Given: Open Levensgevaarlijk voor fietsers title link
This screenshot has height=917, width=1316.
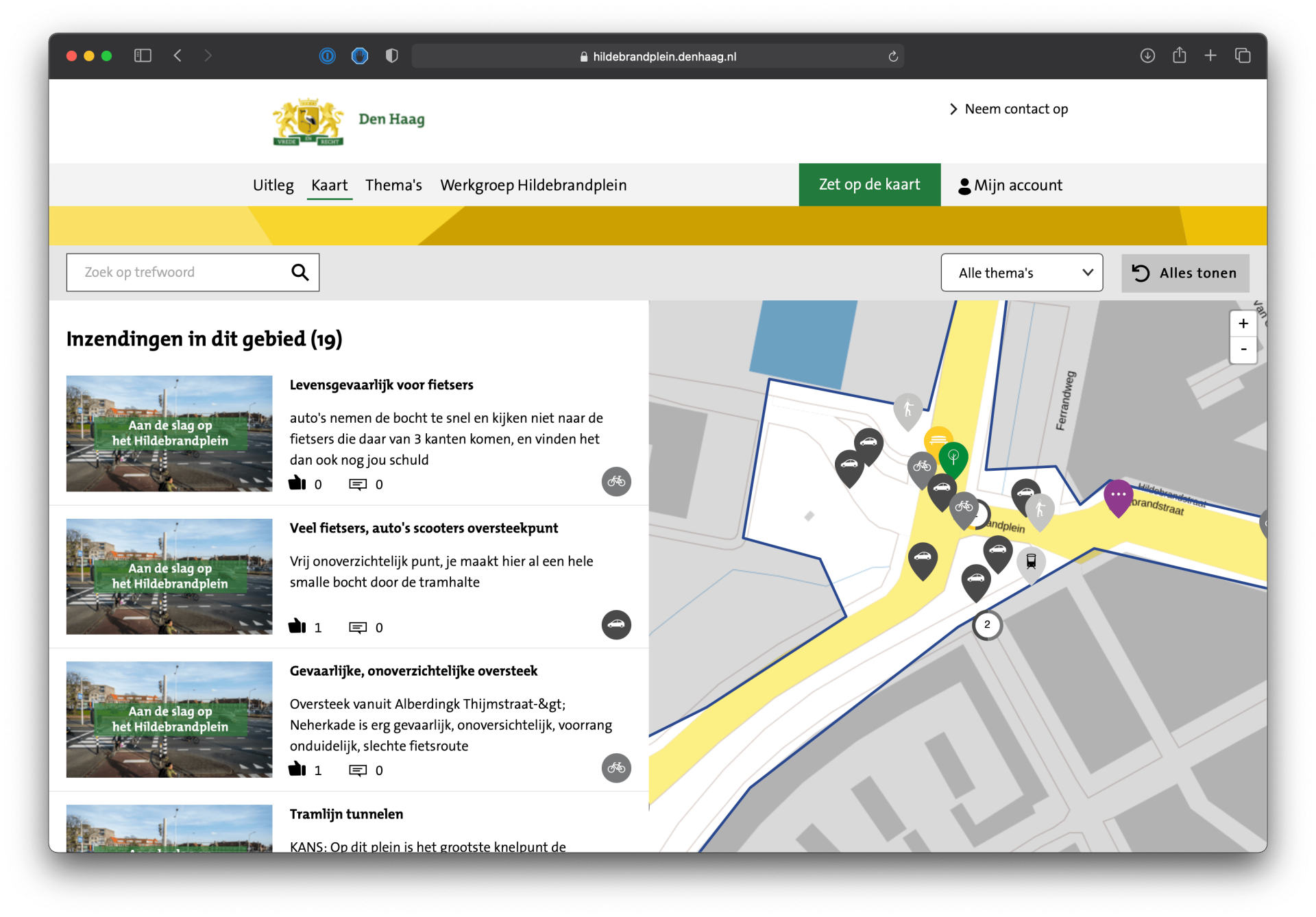Looking at the screenshot, I should [381, 384].
